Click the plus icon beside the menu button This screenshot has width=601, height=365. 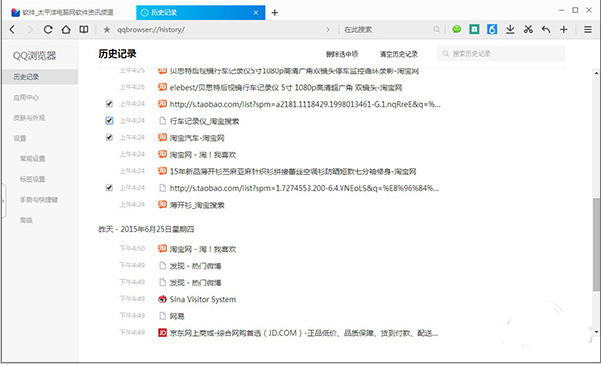point(563,30)
